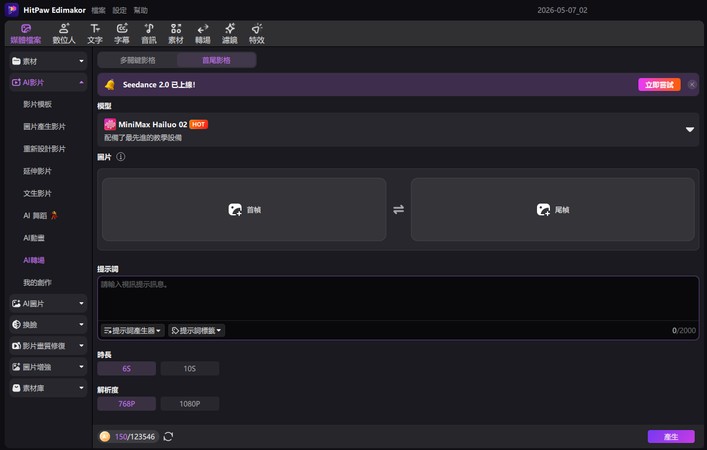Open the 特效 effects tool
This screenshot has height=450, width=707.
coord(257,34)
